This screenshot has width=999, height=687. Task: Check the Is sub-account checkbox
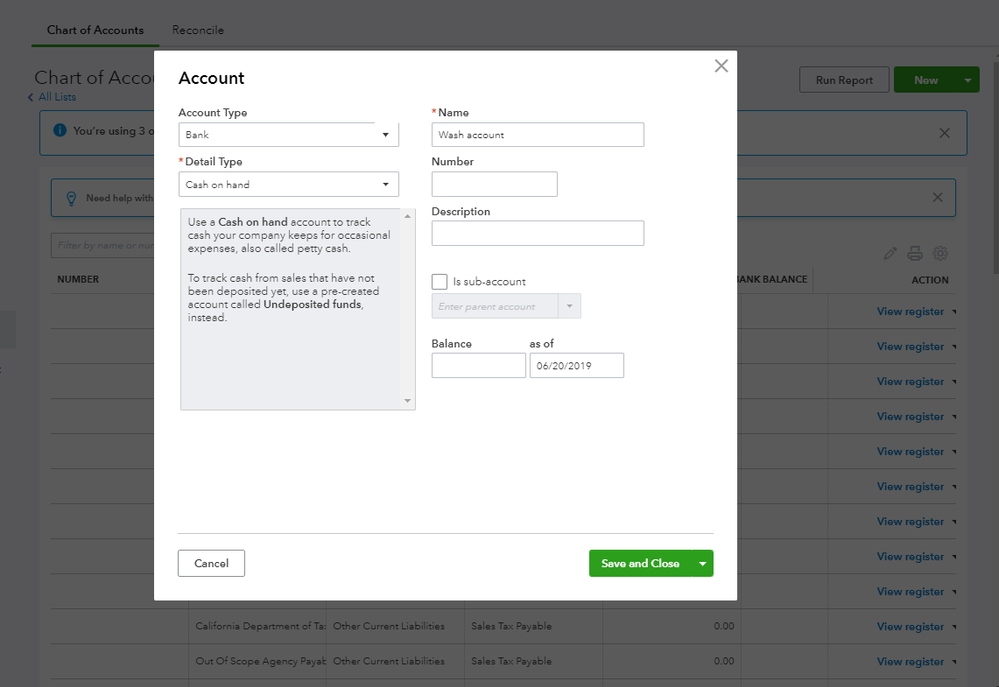[x=439, y=282]
